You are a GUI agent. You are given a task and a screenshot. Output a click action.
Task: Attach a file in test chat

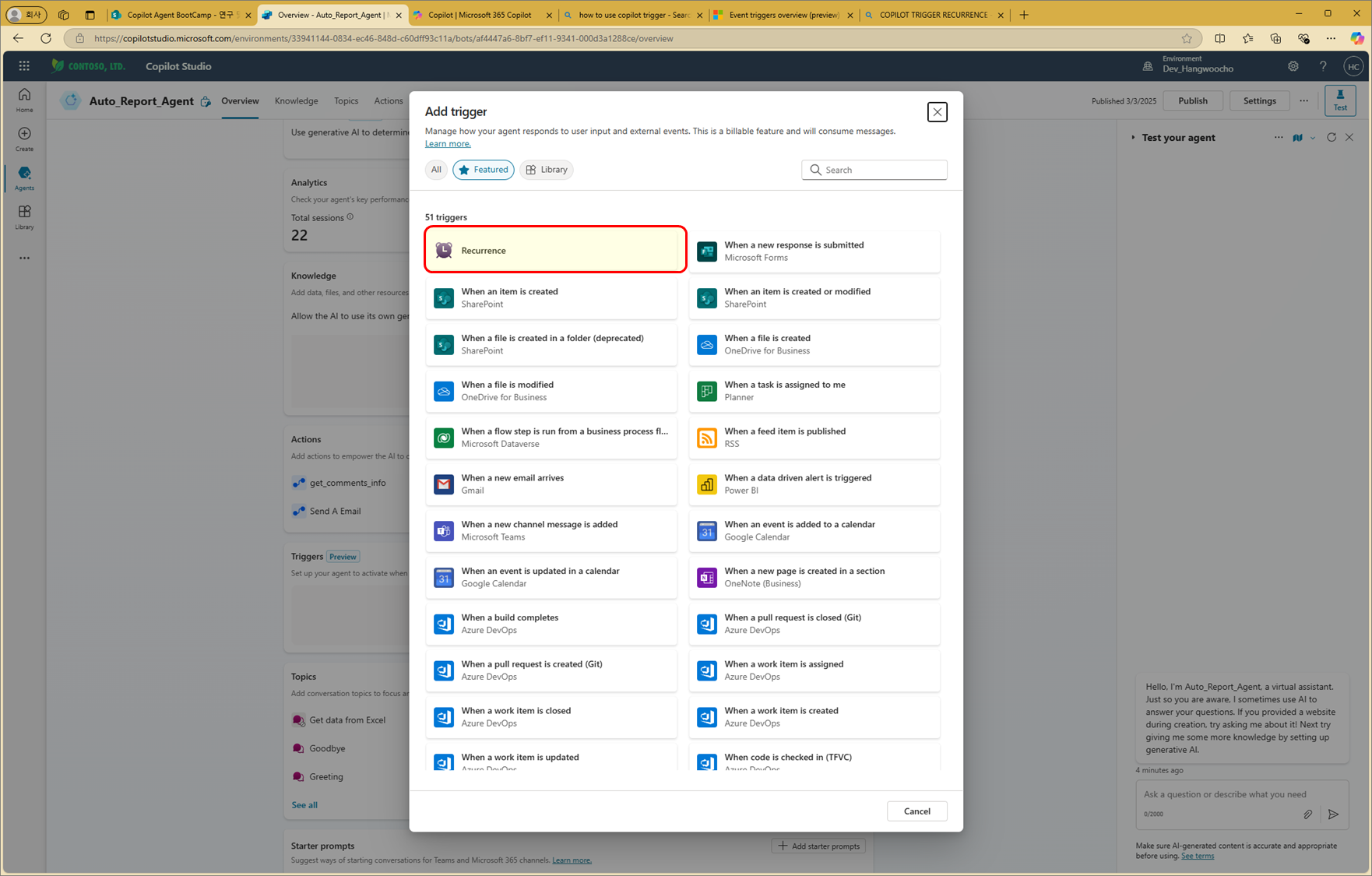(1308, 814)
